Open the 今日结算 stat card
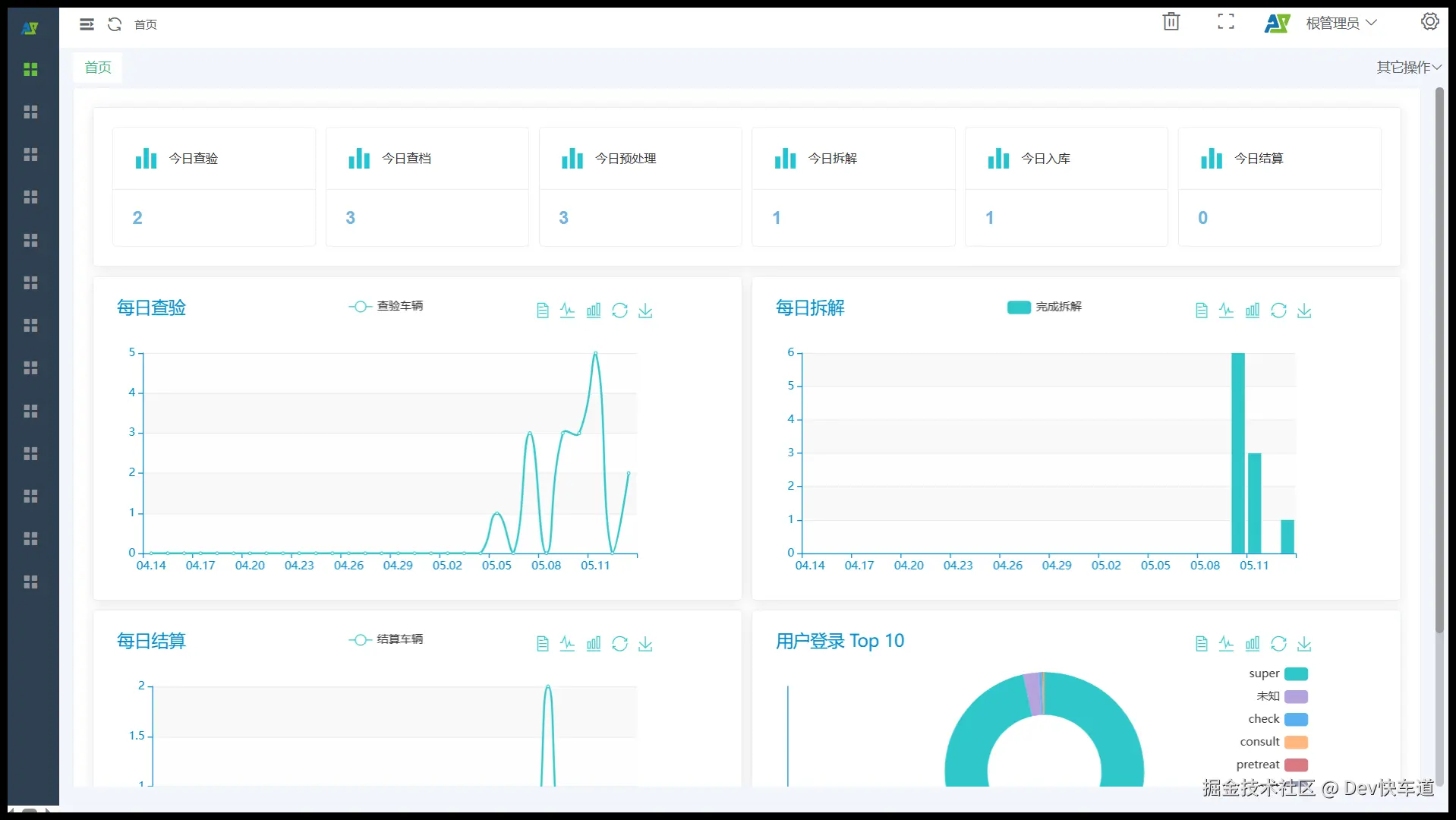This screenshot has width=1456, height=820. [x=1280, y=187]
